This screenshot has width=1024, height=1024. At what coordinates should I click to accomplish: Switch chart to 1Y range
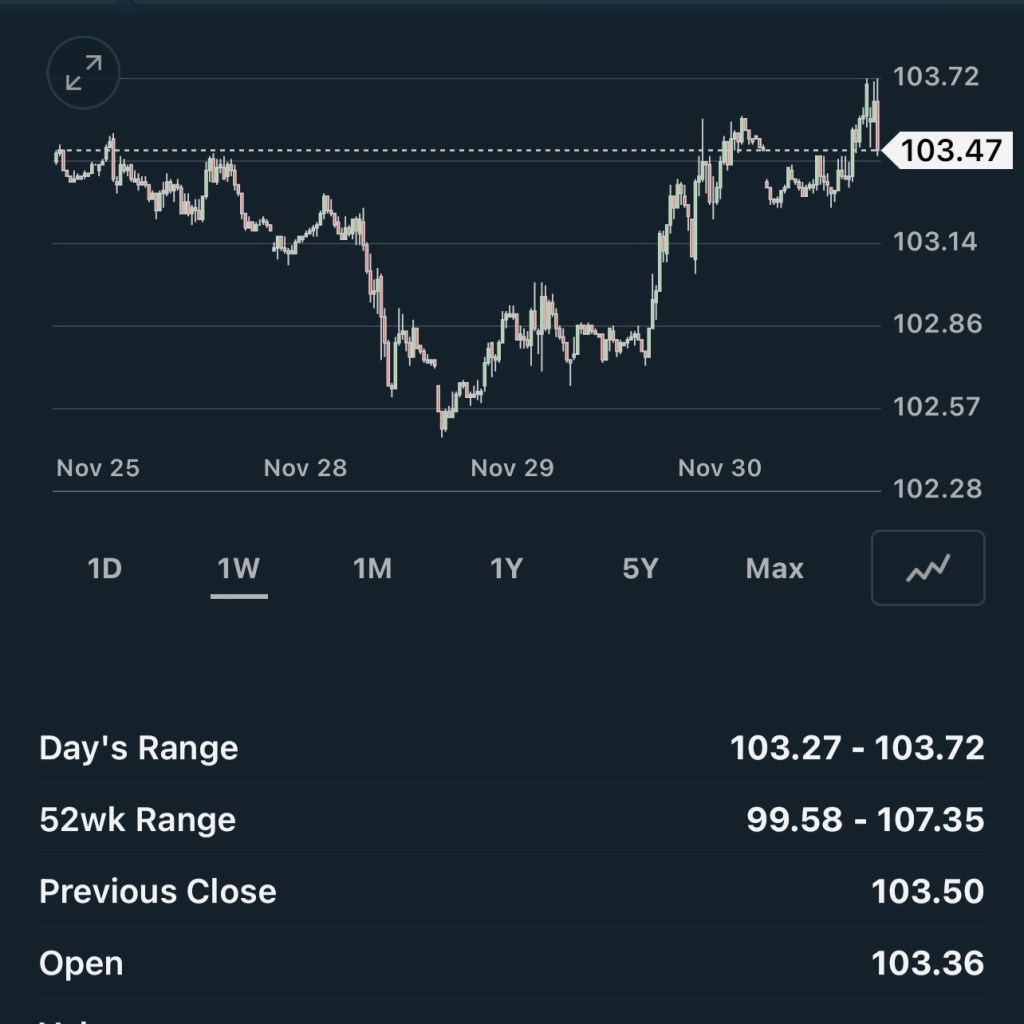tap(506, 569)
